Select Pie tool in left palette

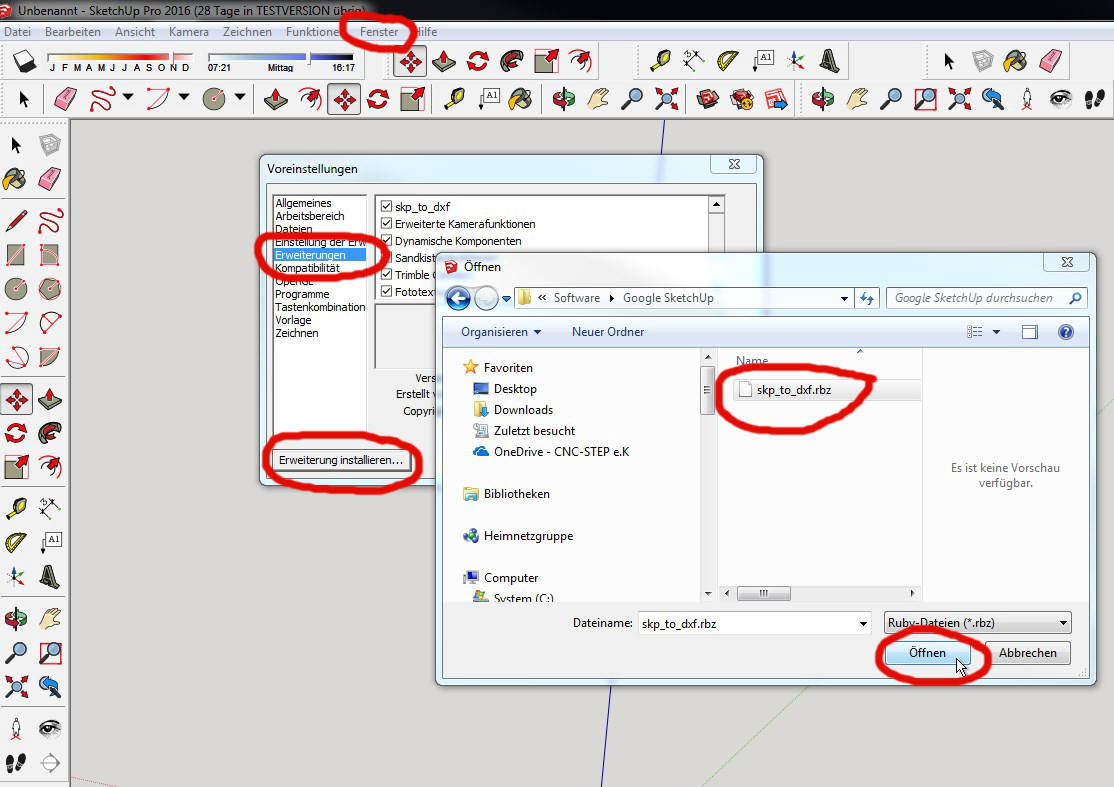pyautogui.click(x=50, y=357)
